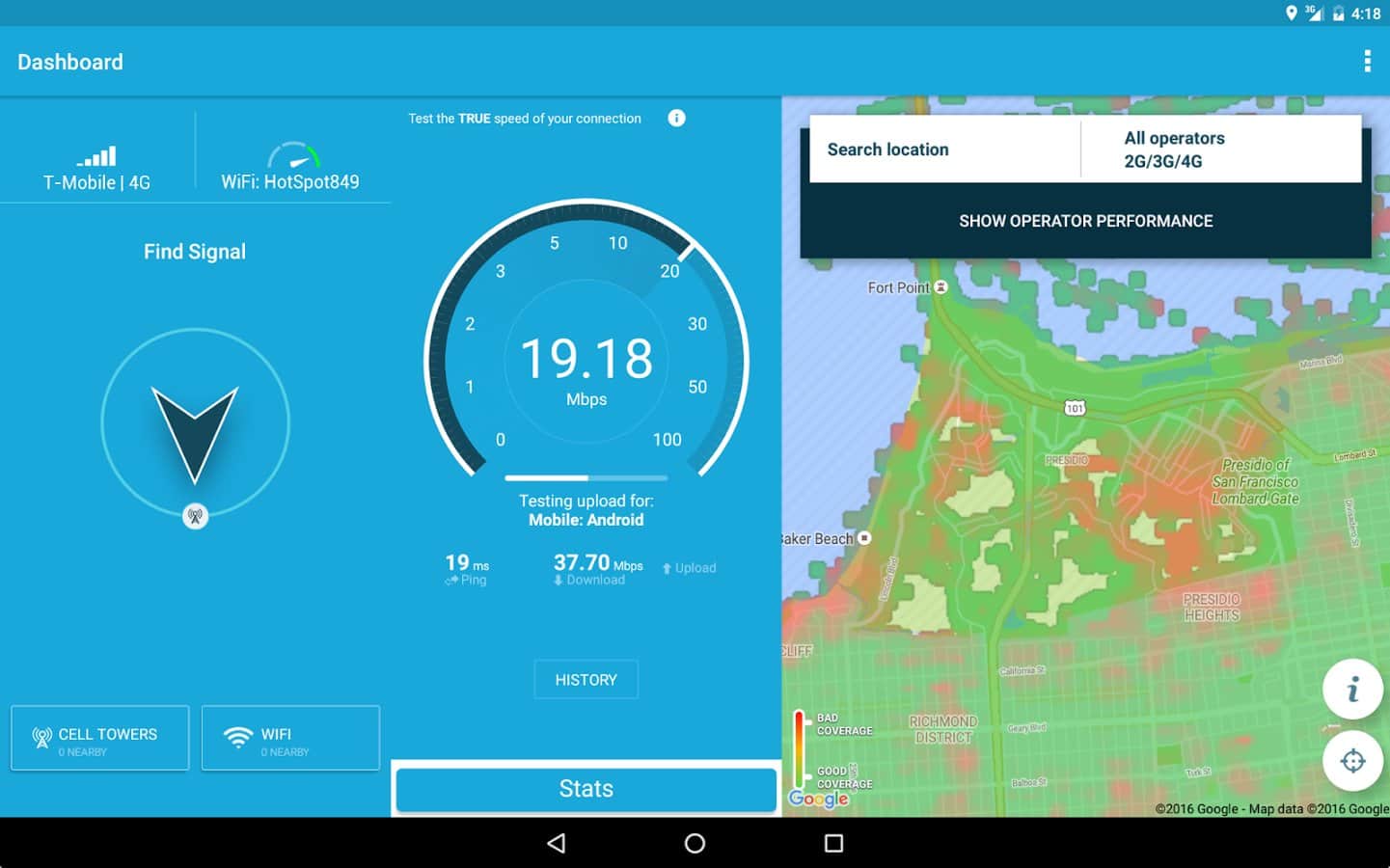The width and height of the screenshot is (1390, 868).
Task: Tap the Fort Point marker on the map
Action: tap(941, 287)
